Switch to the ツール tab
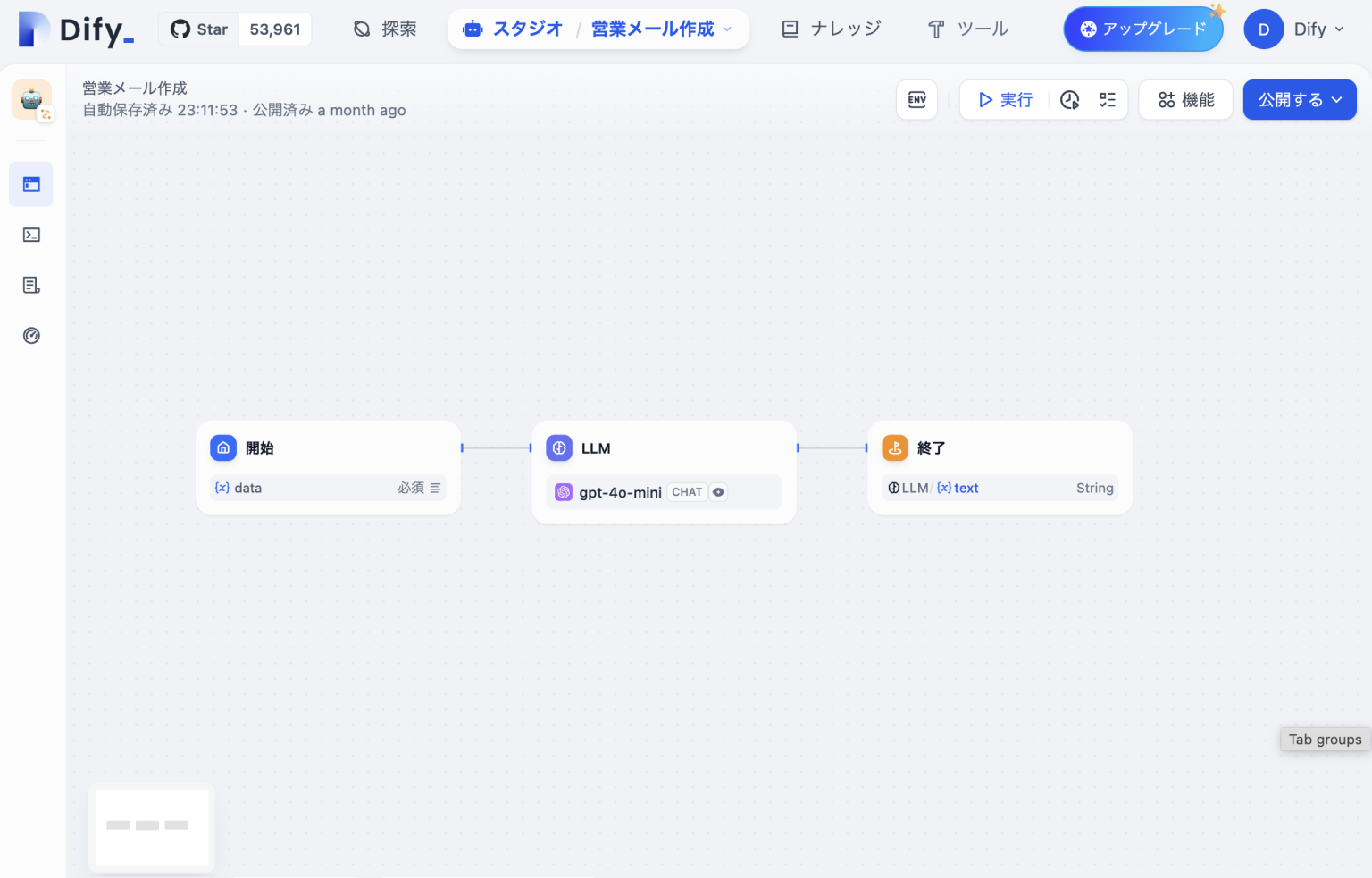1372x878 pixels. [968, 29]
